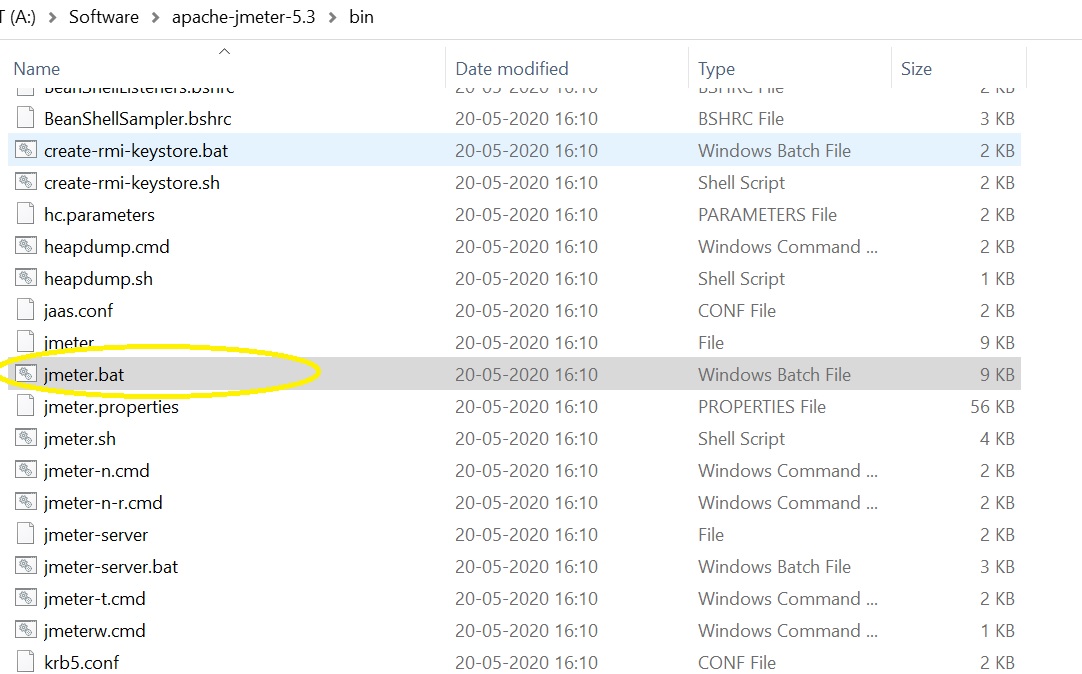Image resolution: width=1082 pixels, height=674 pixels.
Task: Sort files by Type column header
Action: (716, 69)
